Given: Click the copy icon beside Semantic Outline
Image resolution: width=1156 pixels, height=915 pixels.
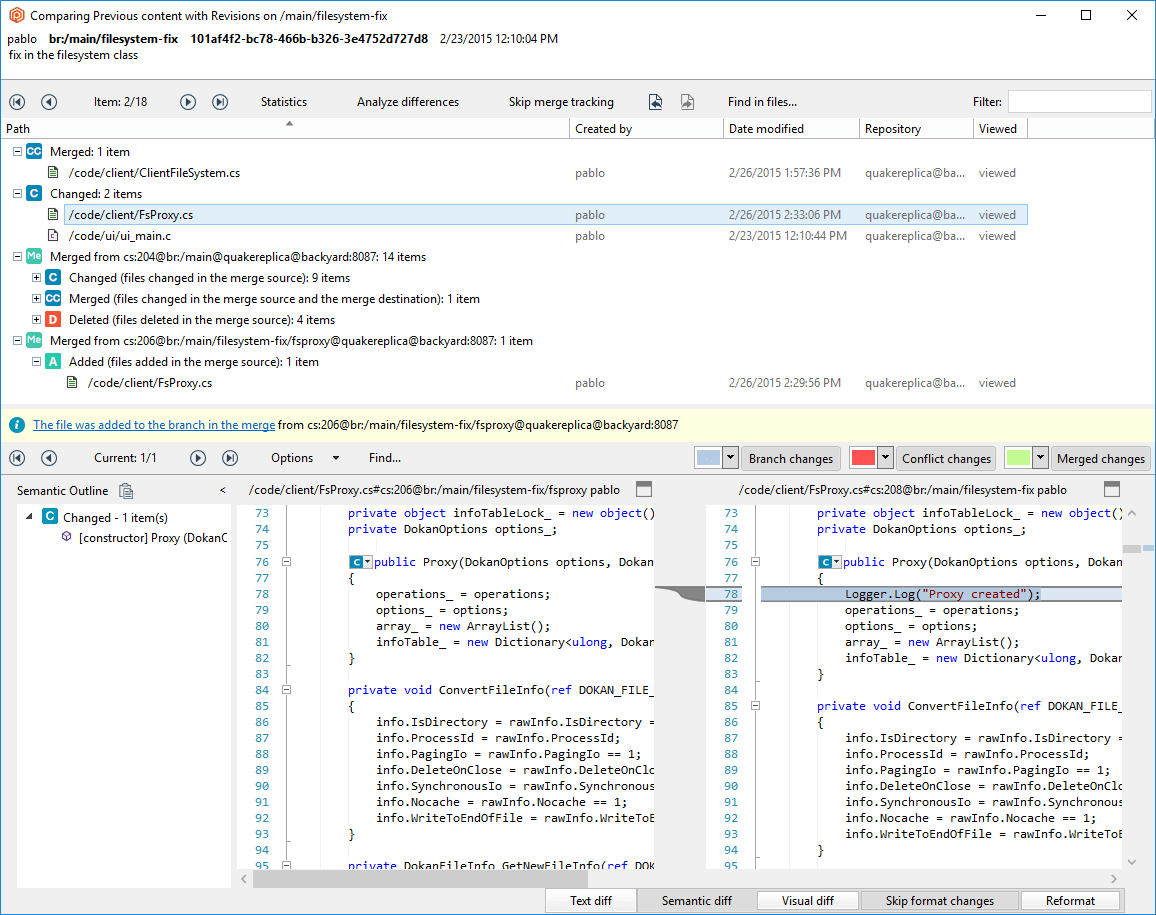Looking at the screenshot, I should [x=126, y=490].
